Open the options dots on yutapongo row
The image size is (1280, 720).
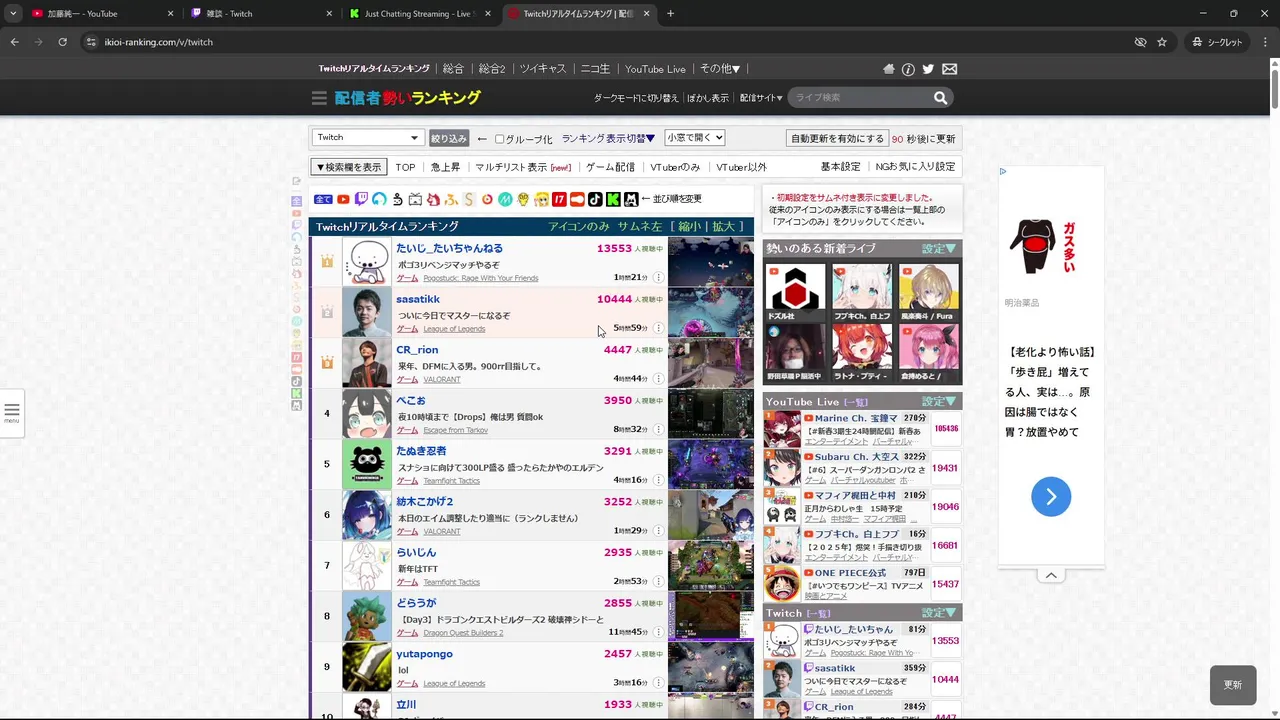point(658,683)
